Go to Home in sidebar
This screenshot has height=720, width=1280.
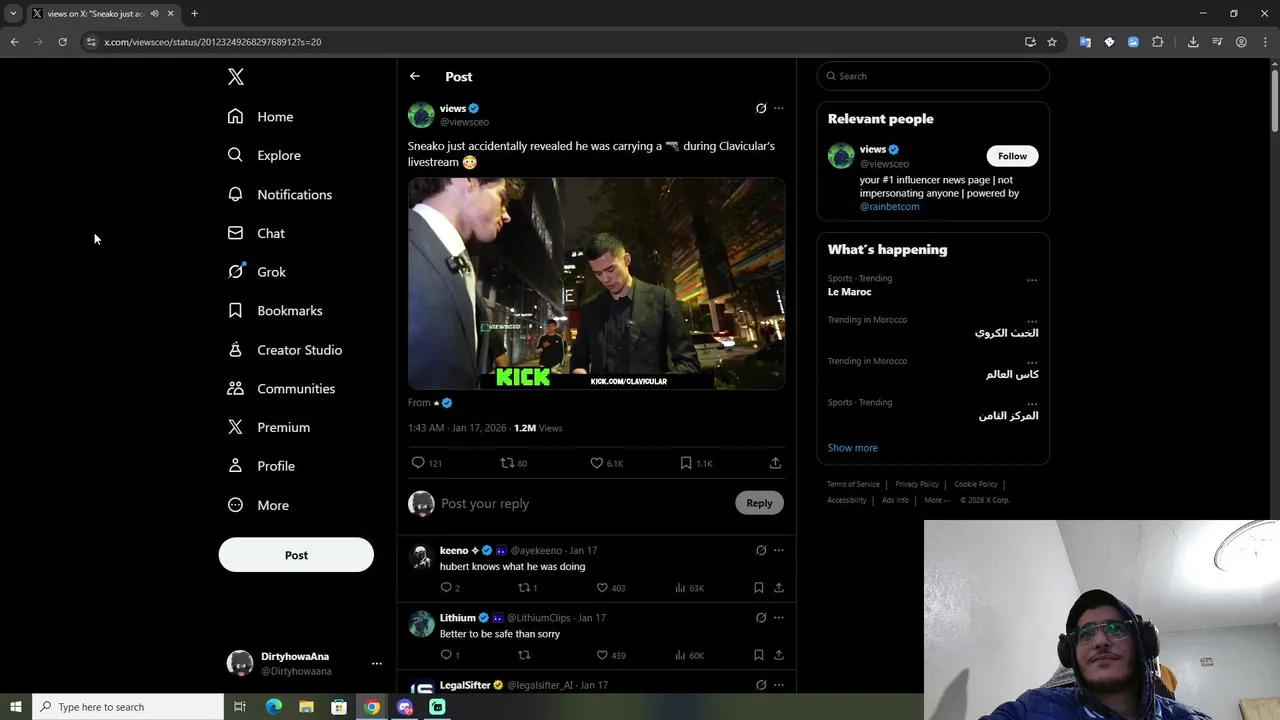[260, 117]
